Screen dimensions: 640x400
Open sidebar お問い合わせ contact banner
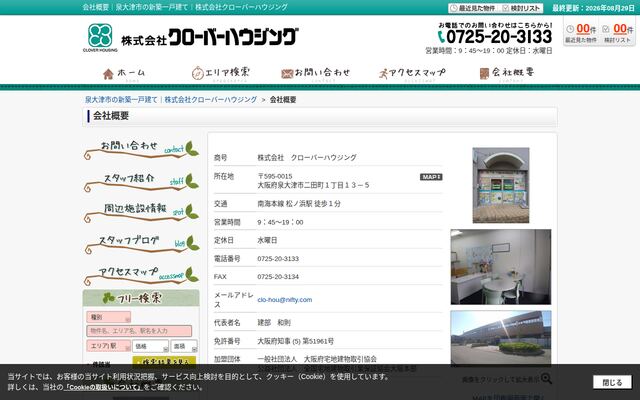point(141,149)
